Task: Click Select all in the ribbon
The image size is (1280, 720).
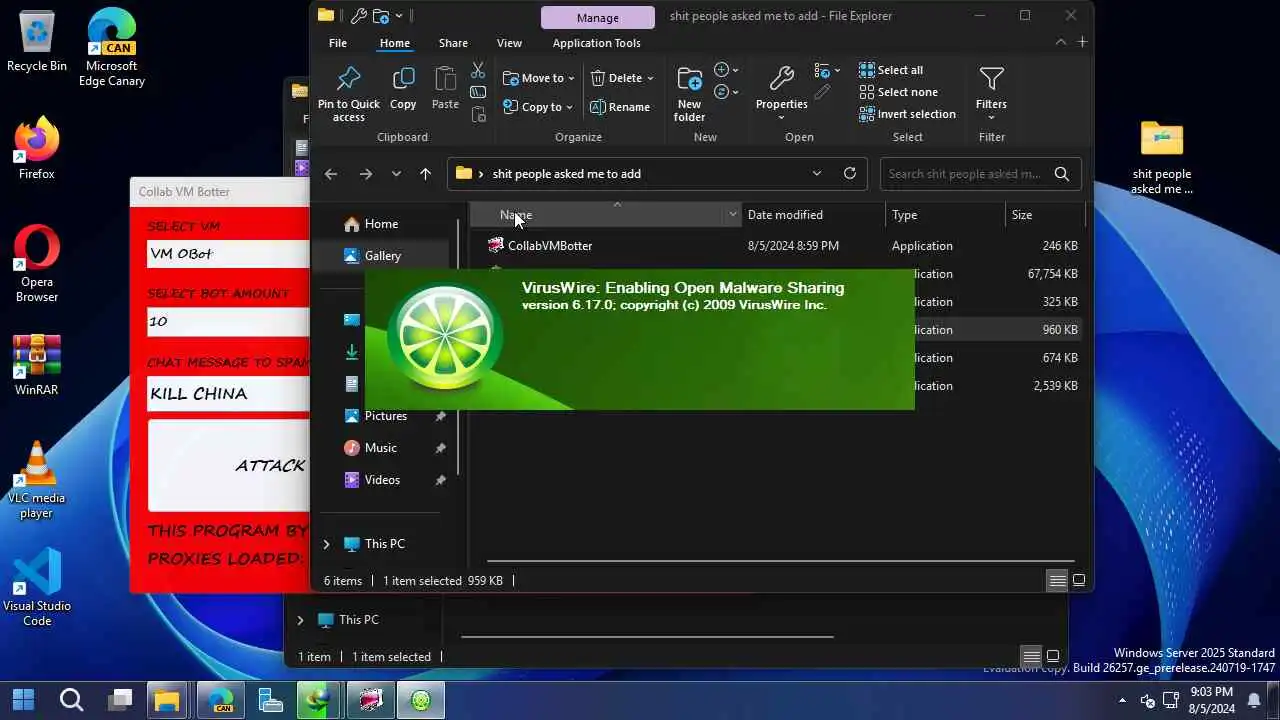Action: [891, 70]
